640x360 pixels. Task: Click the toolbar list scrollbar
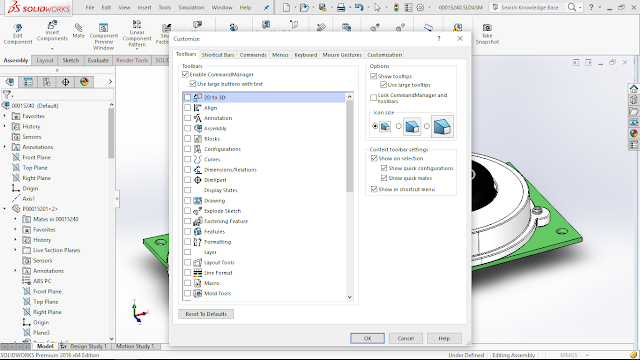click(x=349, y=146)
